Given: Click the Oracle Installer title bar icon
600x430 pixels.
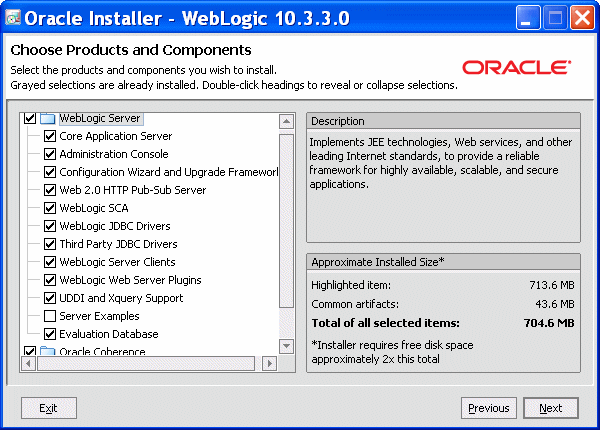Looking at the screenshot, I should (13, 18).
